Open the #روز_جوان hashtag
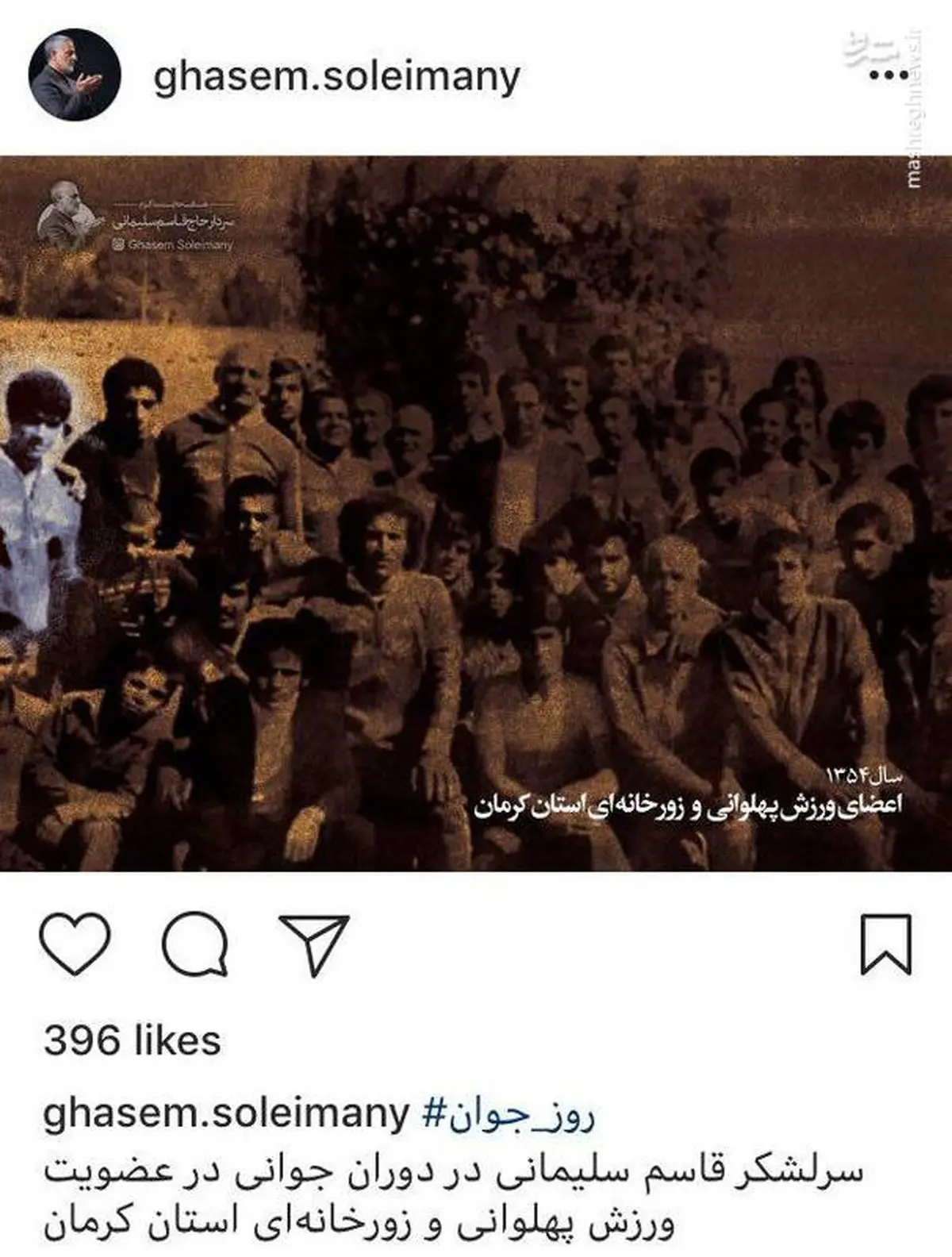Screen dimensions: 952x1257 pyautogui.click(x=509, y=1114)
